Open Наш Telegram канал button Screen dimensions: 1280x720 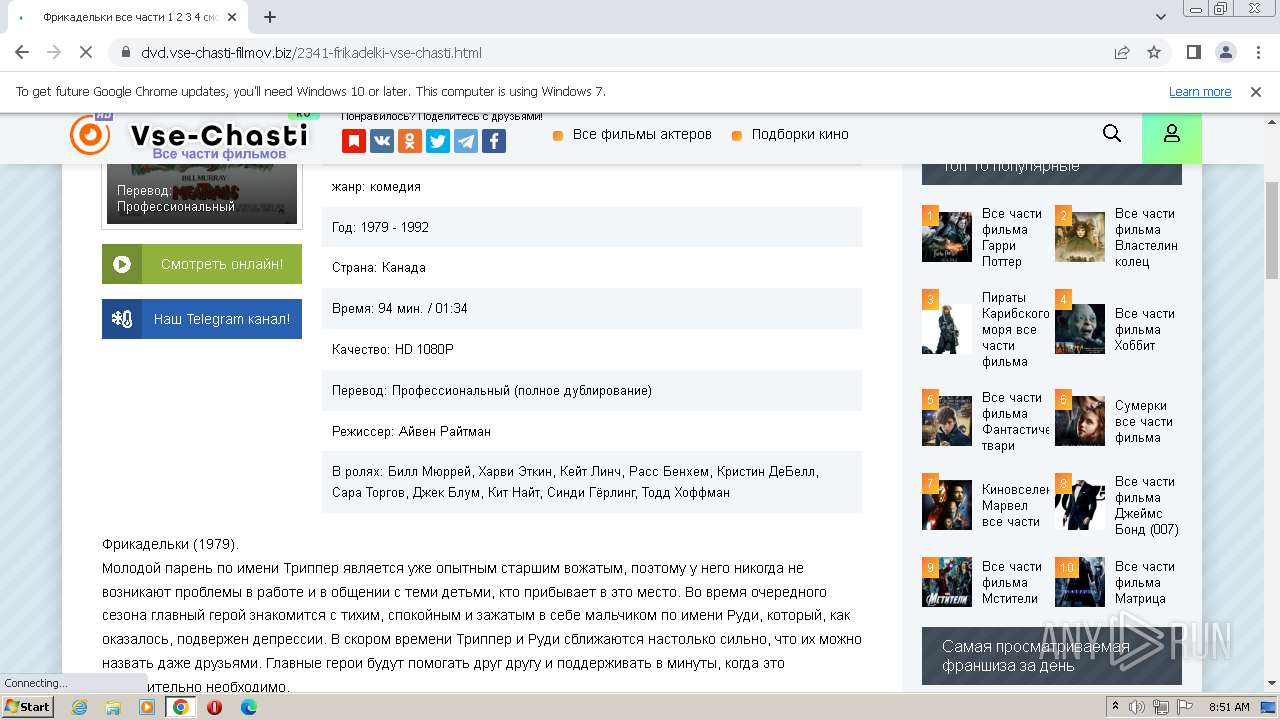(x=202, y=319)
